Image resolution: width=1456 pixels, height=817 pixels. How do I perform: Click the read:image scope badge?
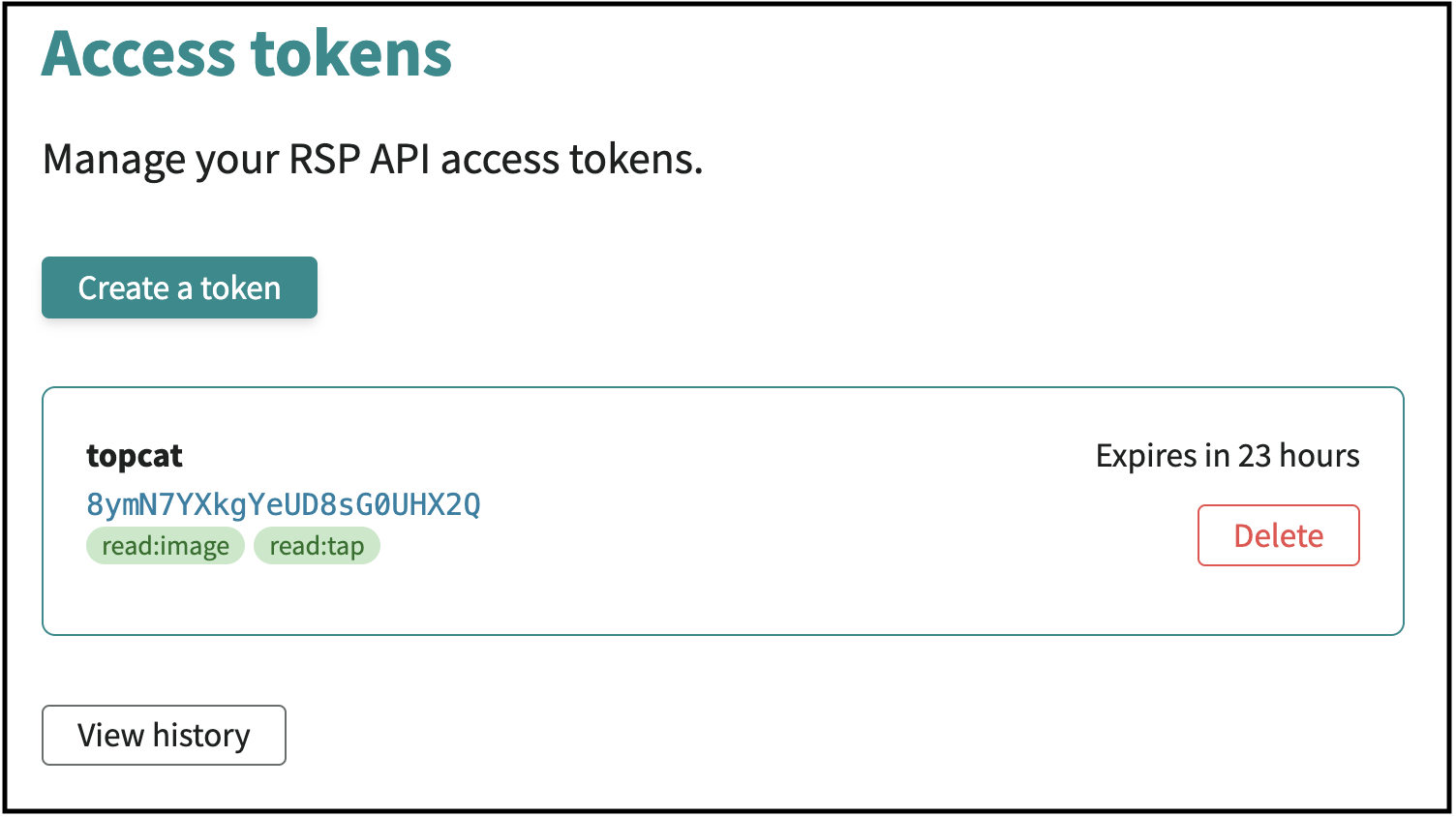point(166,546)
